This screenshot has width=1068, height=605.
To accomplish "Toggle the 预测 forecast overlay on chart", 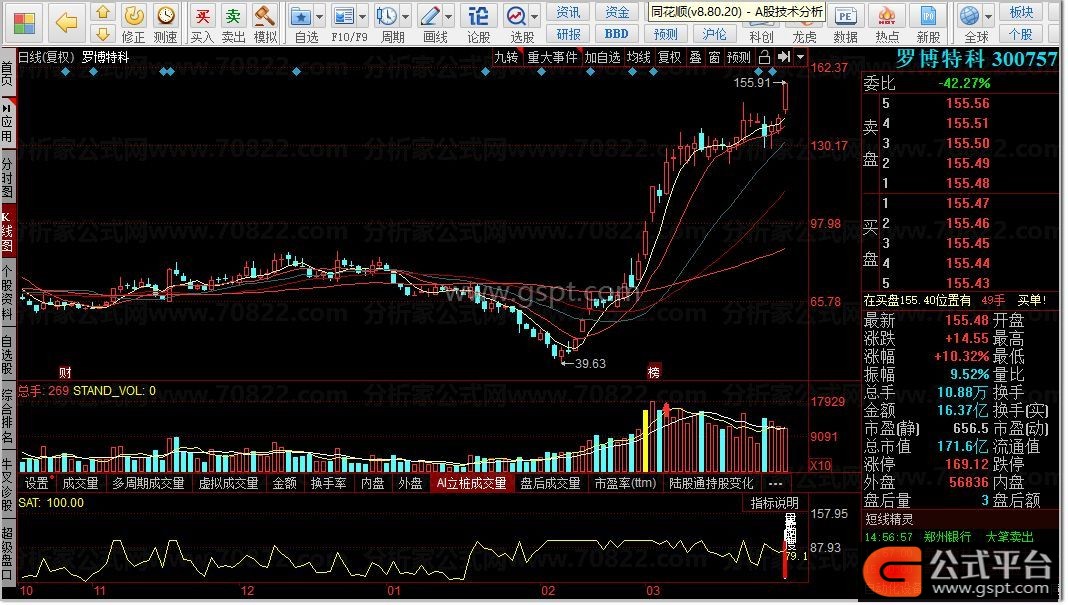I will click(x=739, y=57).
